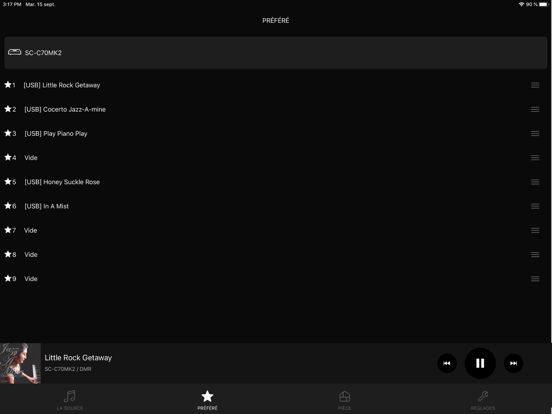Switch to the Préféré tab

pyautogui.click(x=207, y=400)
